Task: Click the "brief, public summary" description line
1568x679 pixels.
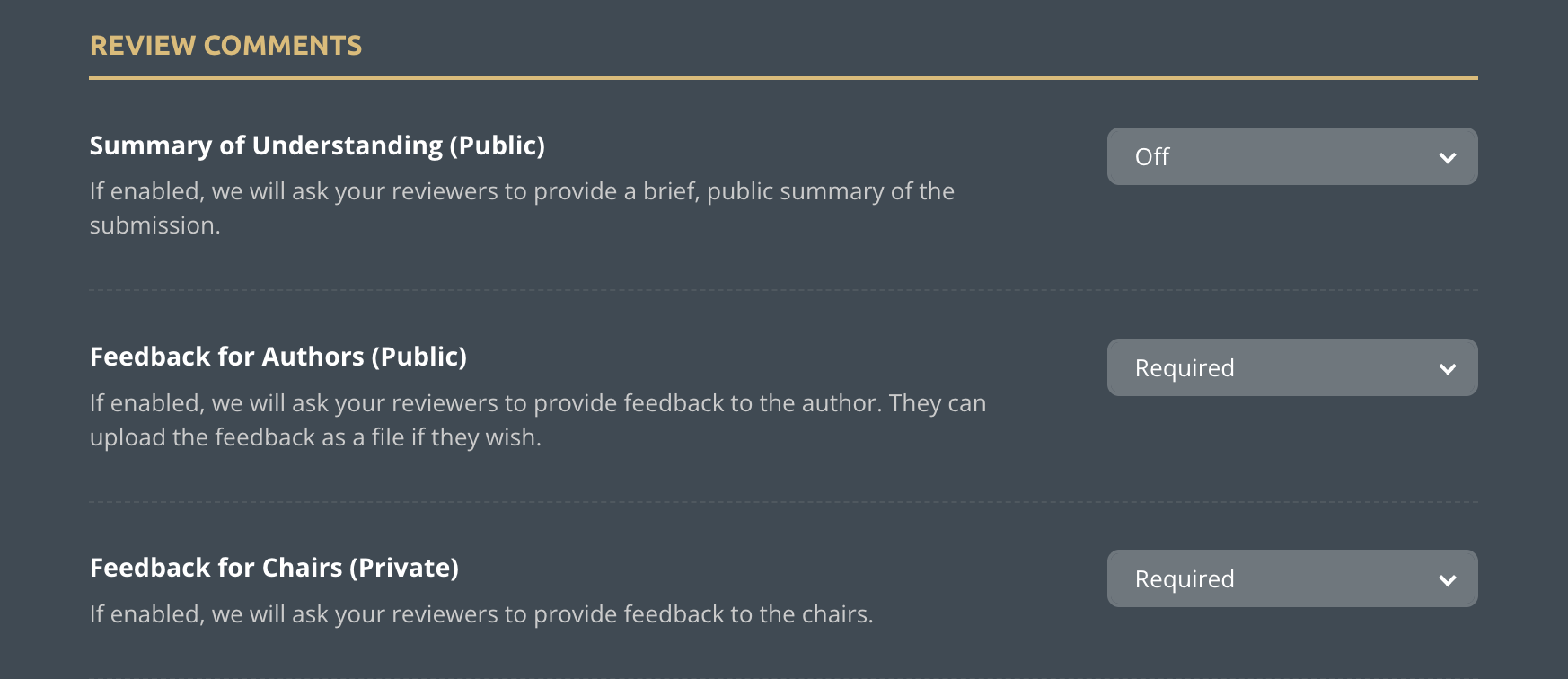Action: (x=521, y=191)
